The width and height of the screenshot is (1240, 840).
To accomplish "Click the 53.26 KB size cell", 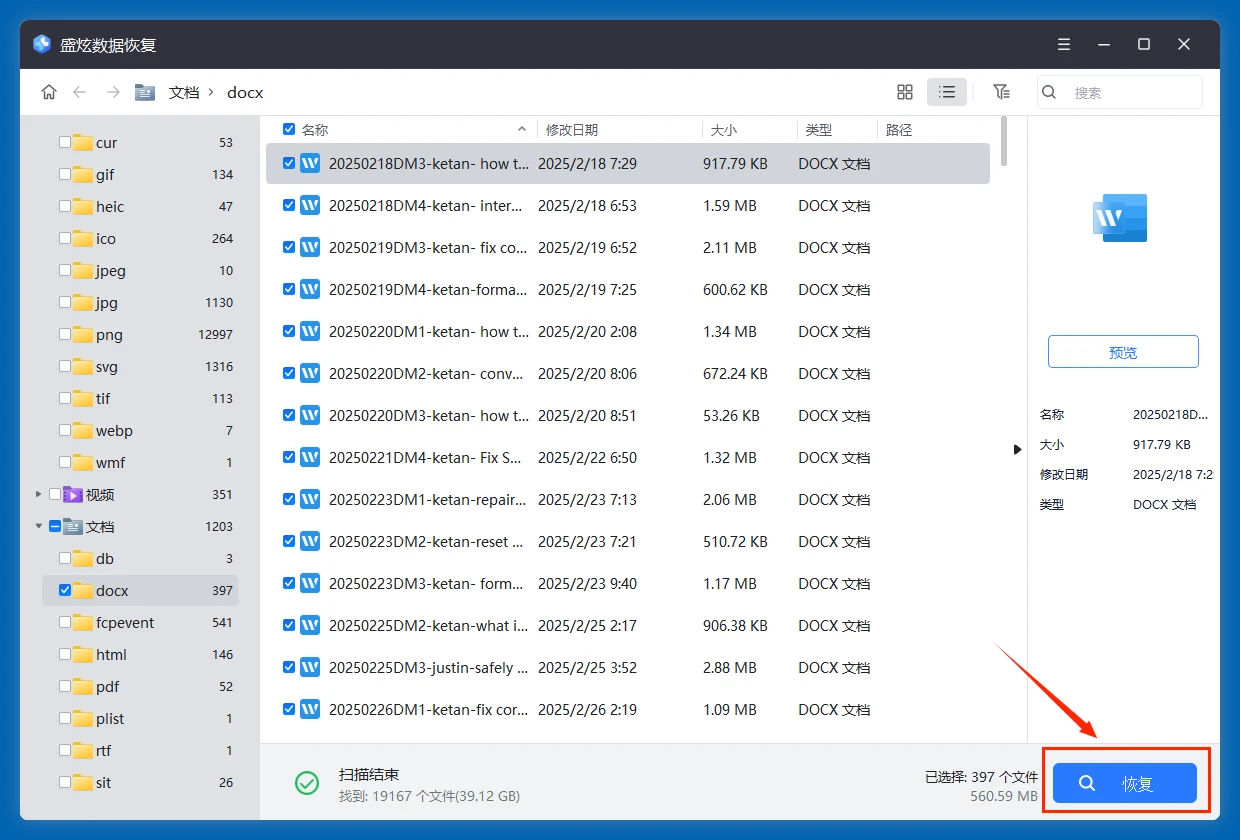I will pyautogui.click(x=731, y=415).
